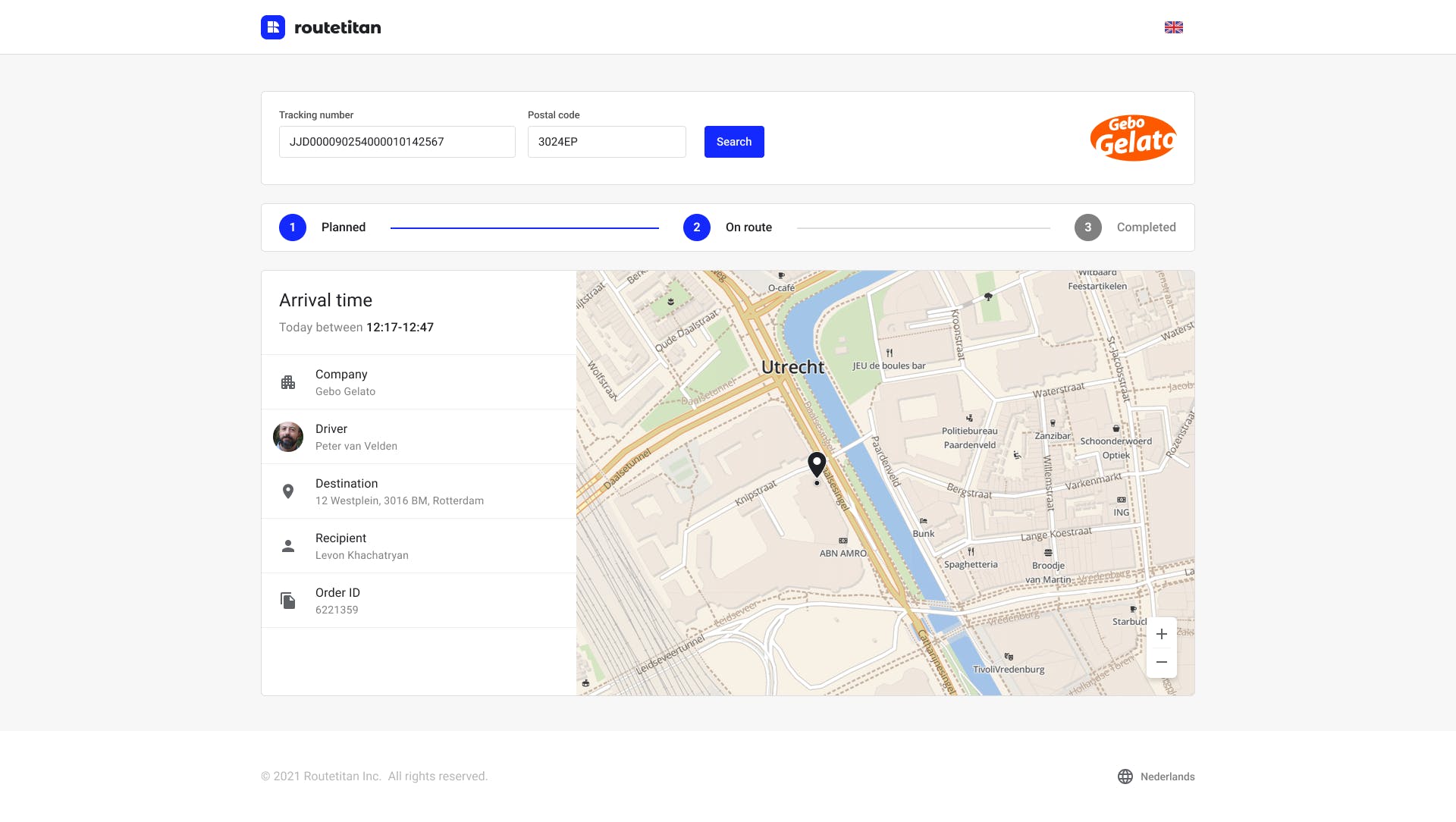The width and height of the screenshot is (1456, 822).
Task: Click the driver Peter van Velden photo
Action: (x=288, y=437)
